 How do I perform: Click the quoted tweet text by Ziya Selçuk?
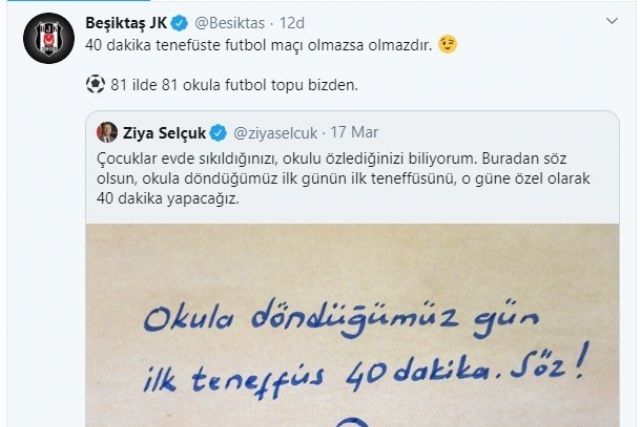click(x=343, y=178)
